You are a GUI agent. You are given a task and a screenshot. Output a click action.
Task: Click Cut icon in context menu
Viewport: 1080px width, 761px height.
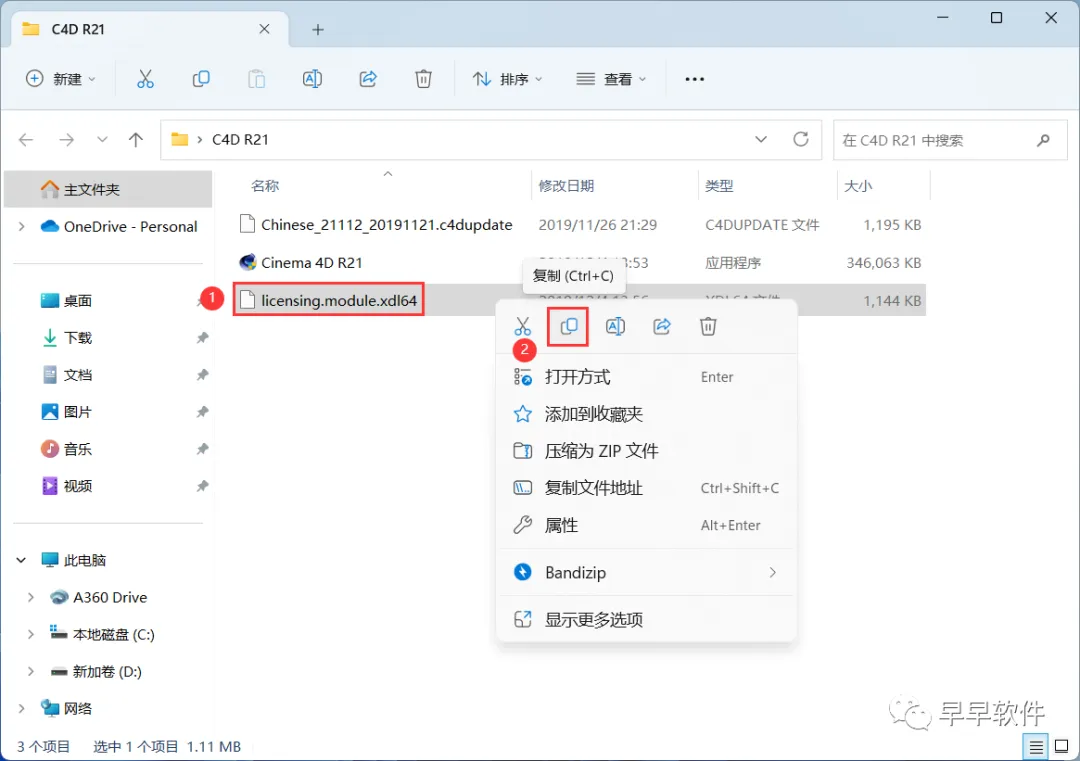click(523, 326)
